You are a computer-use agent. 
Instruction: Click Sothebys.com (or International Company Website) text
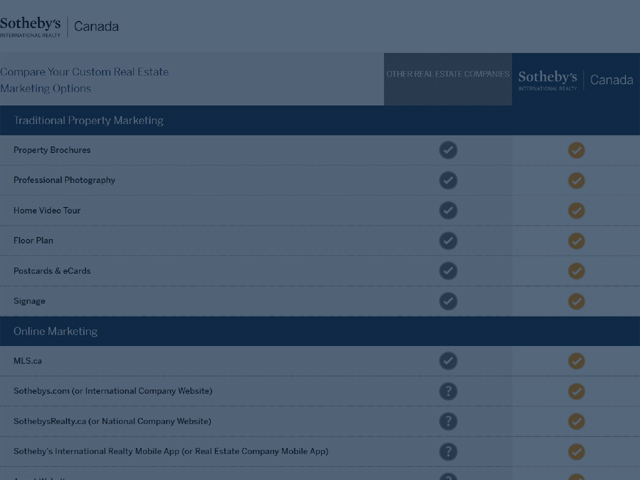coord(113,391)
